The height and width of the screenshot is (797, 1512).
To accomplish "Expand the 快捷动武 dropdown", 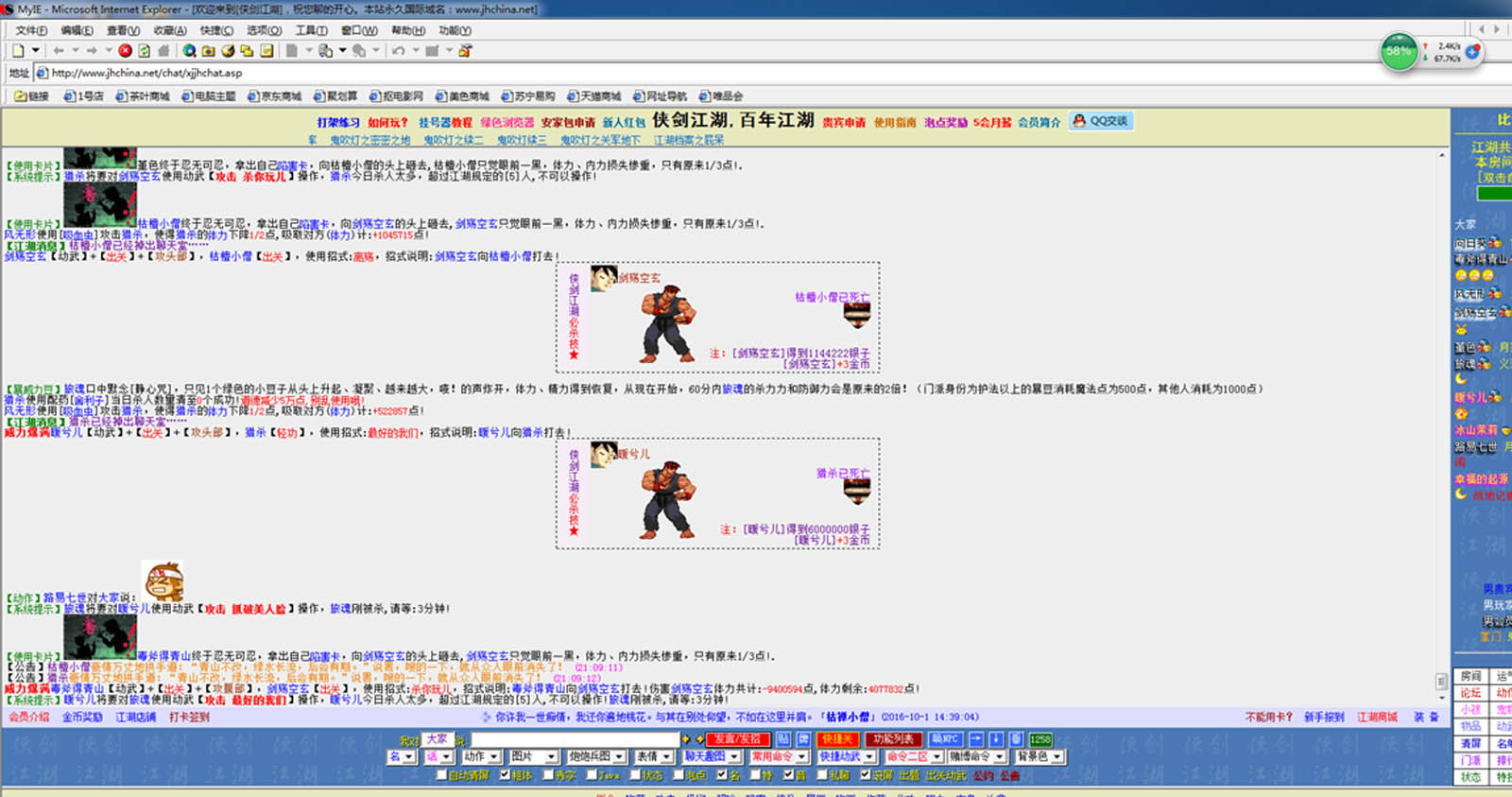I will (x=846, y=756).
